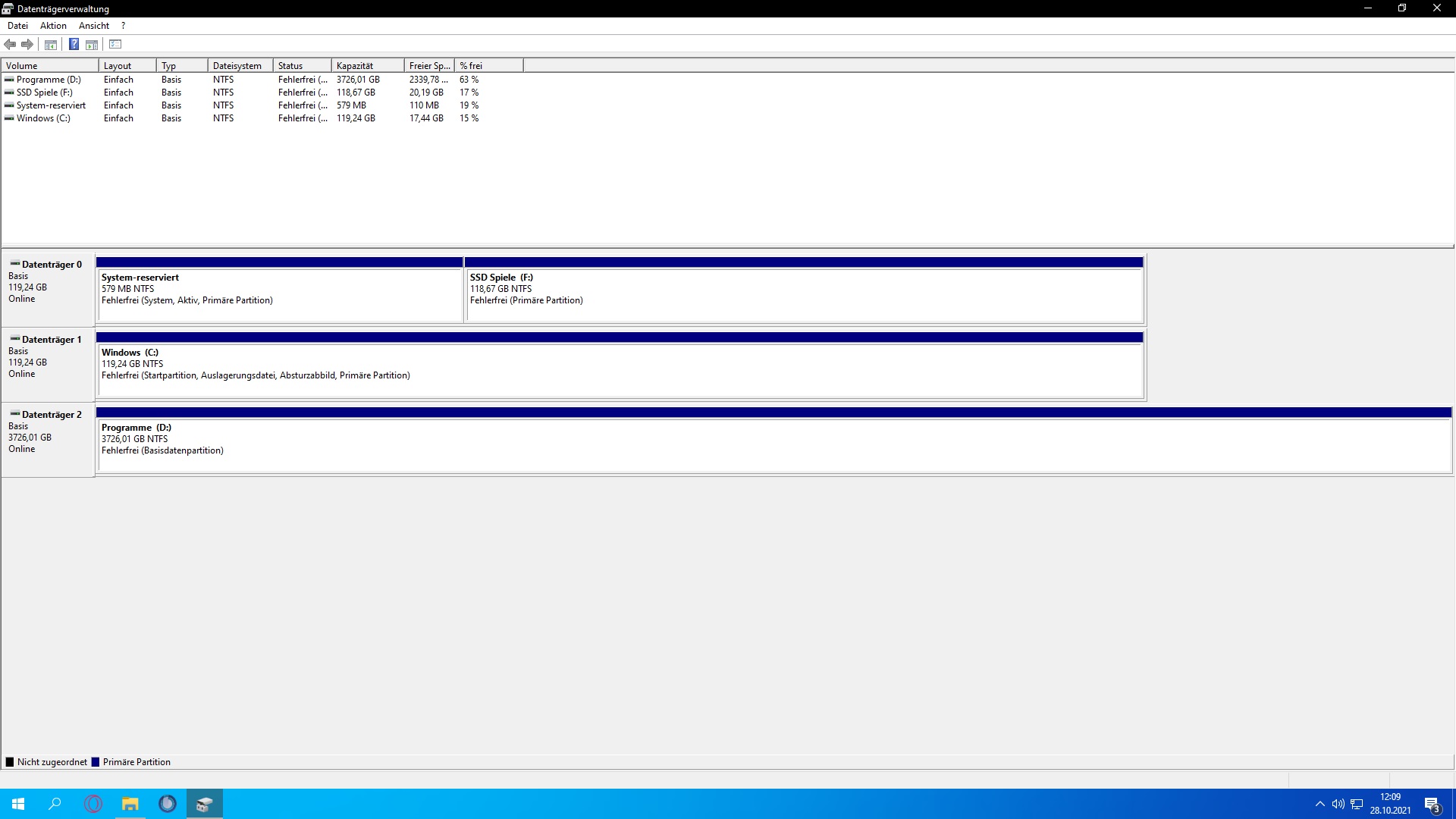Click the Primäre Partition legend color swatch
The image size is (1456, 819).
tap(96, 762)
